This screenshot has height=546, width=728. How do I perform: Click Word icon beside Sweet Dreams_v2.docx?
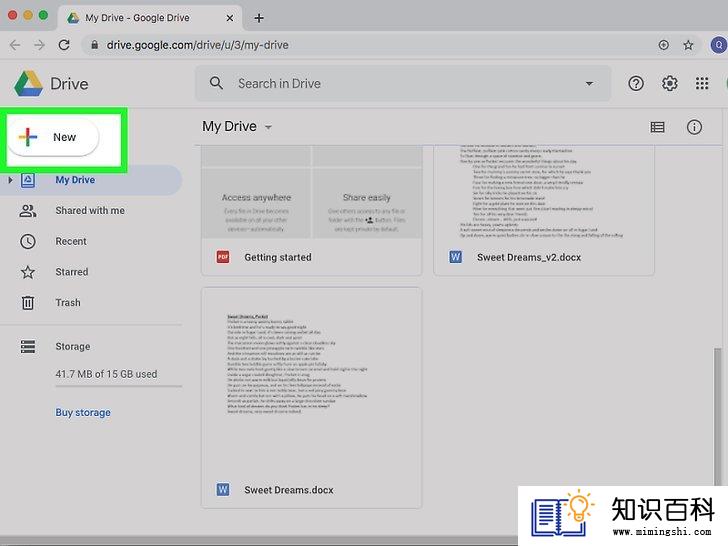point(455,257)
